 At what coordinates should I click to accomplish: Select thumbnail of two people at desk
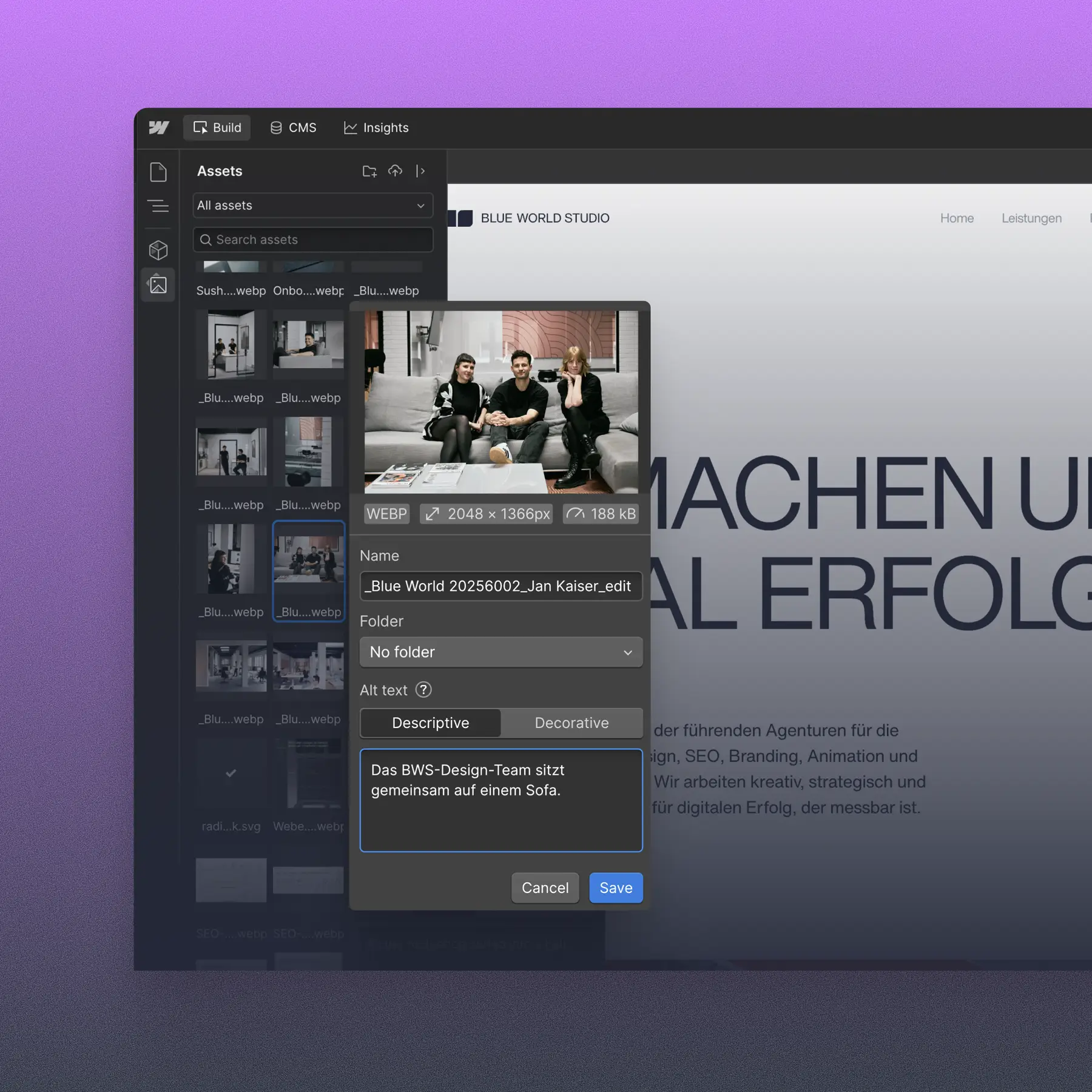coord(231,345)
